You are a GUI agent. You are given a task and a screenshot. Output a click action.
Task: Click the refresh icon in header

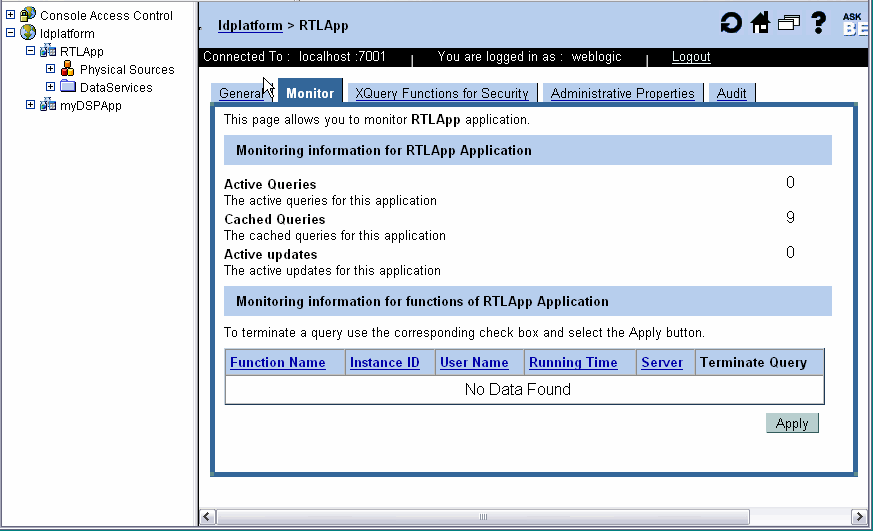(x=730, y=23)
